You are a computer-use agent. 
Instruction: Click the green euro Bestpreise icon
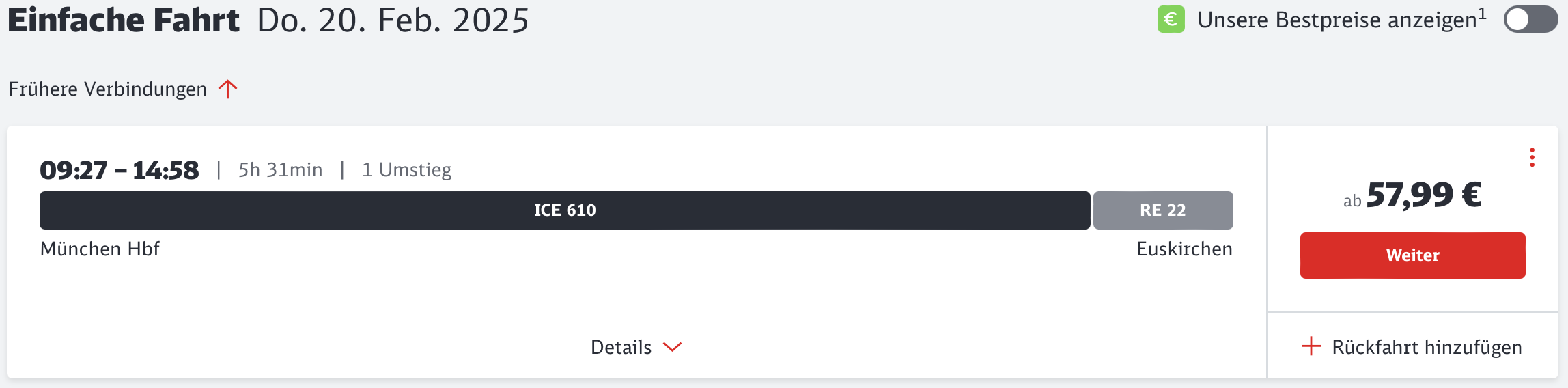pyautogui.click(x=1171, y=19)
